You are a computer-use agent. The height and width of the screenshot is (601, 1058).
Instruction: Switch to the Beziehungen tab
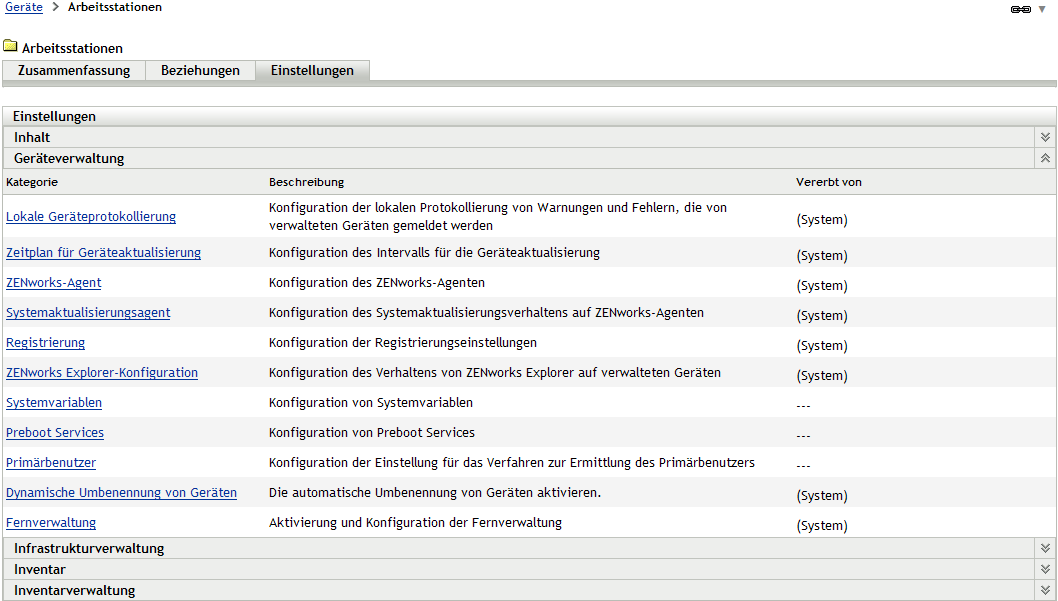(x=200, y=70)
